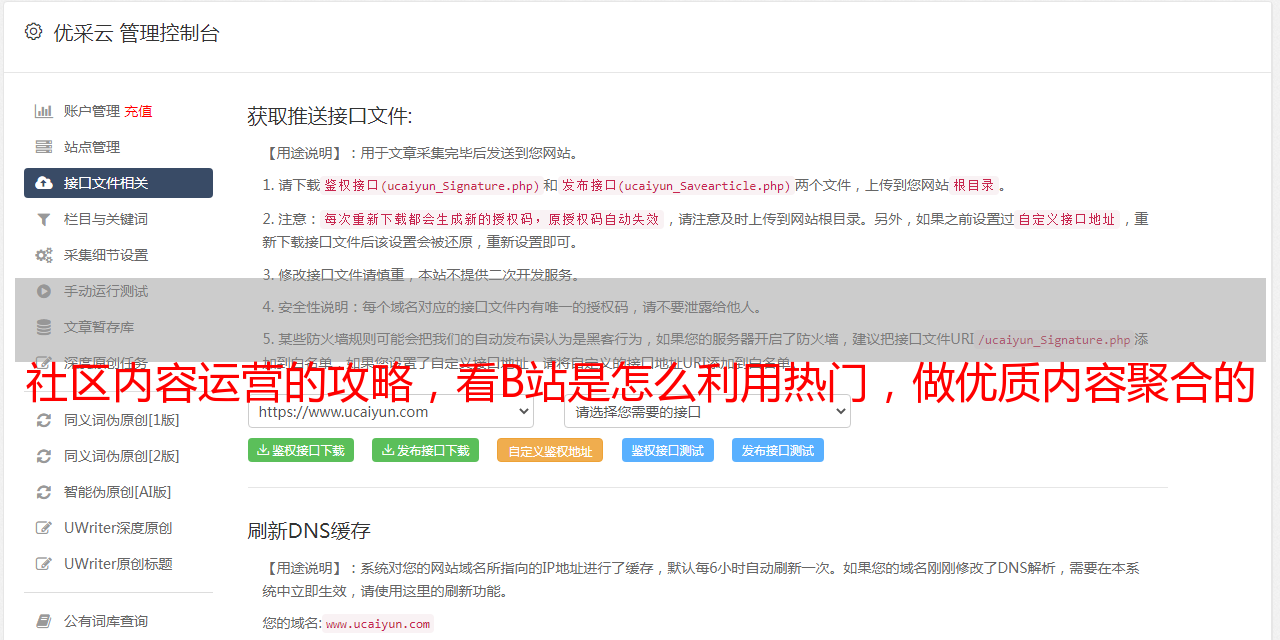
Task: Click the 优采云 管理控制台 title
Action: pos(136,33)
